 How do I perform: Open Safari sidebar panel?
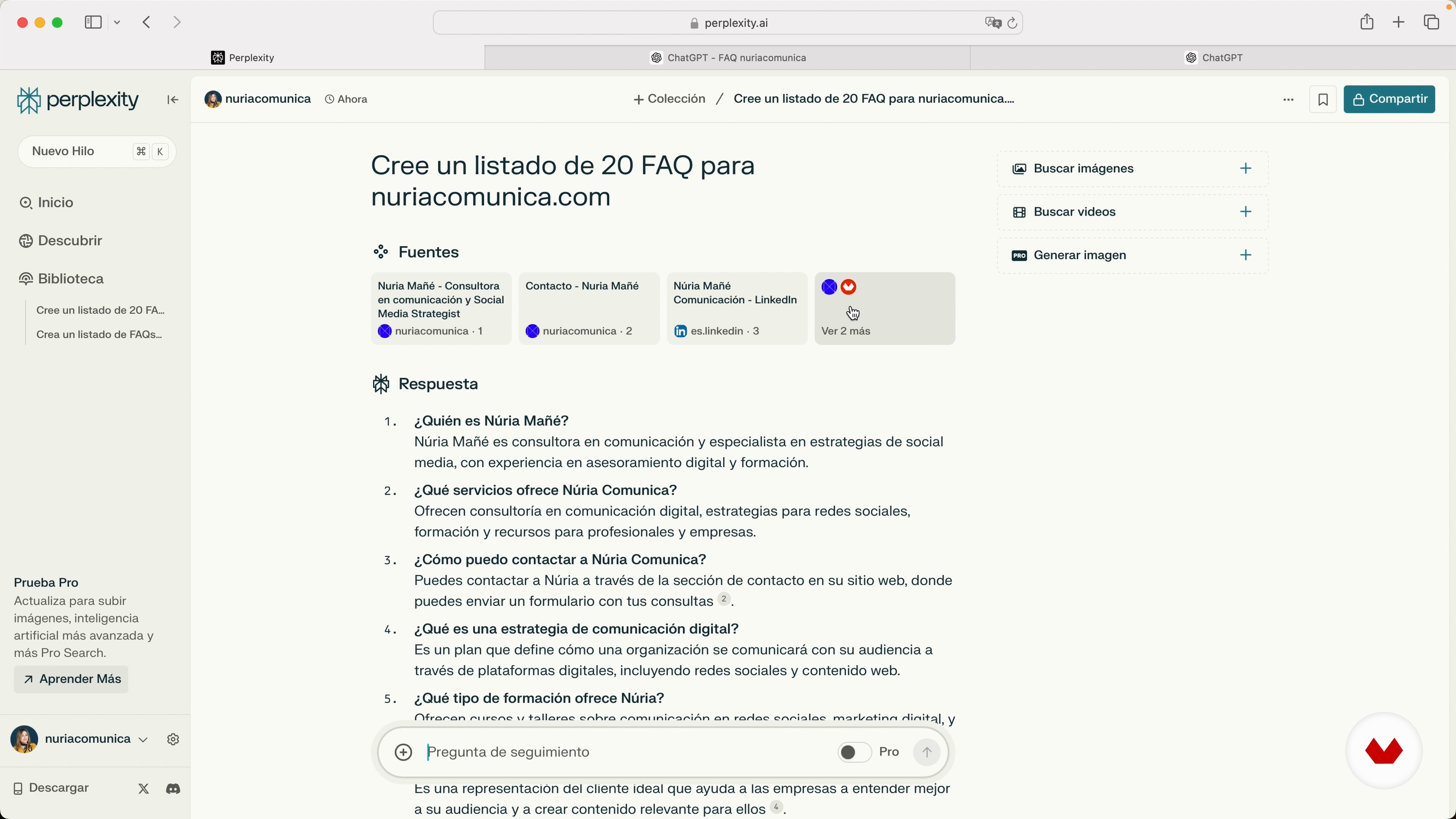tap(93, 23)
